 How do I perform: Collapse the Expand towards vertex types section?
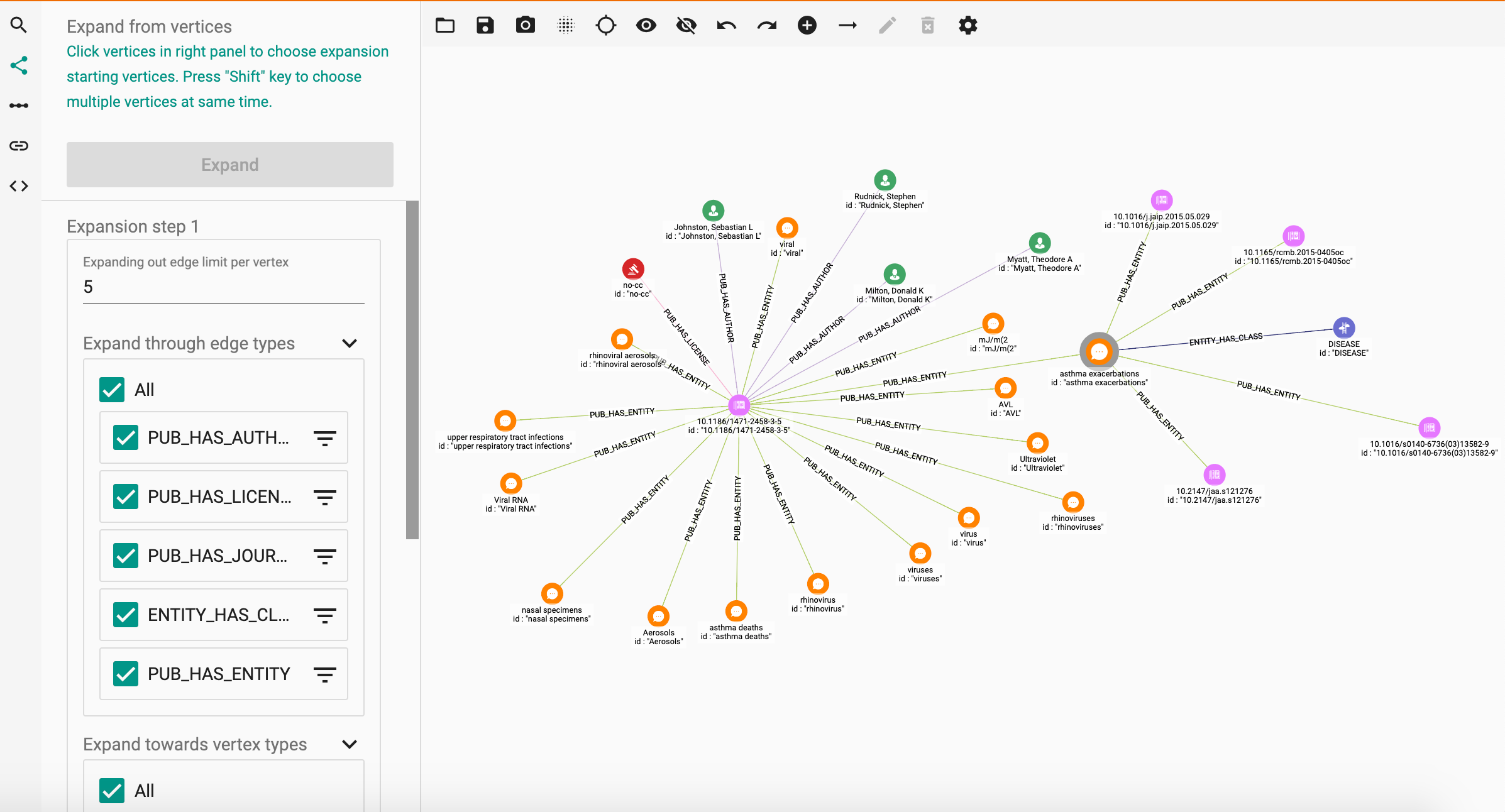pos(350,744)
